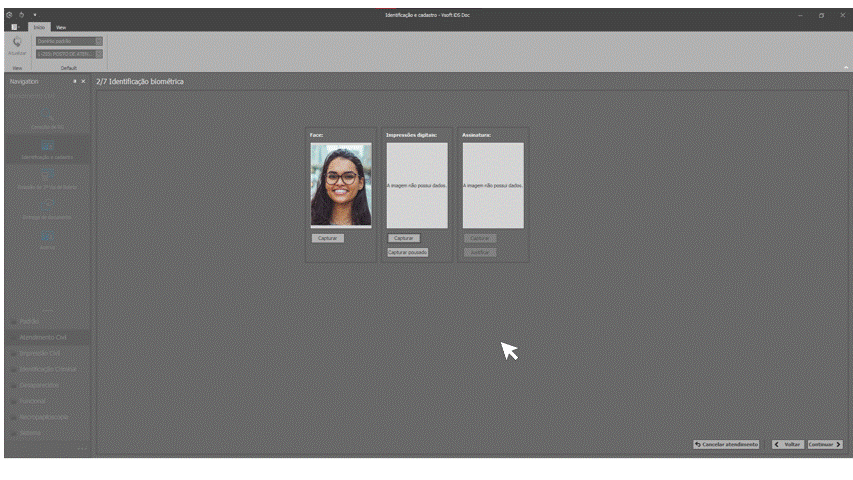Select the Padrão navigation group
This screenshot has height=480, width=853.
coord(47,322)
